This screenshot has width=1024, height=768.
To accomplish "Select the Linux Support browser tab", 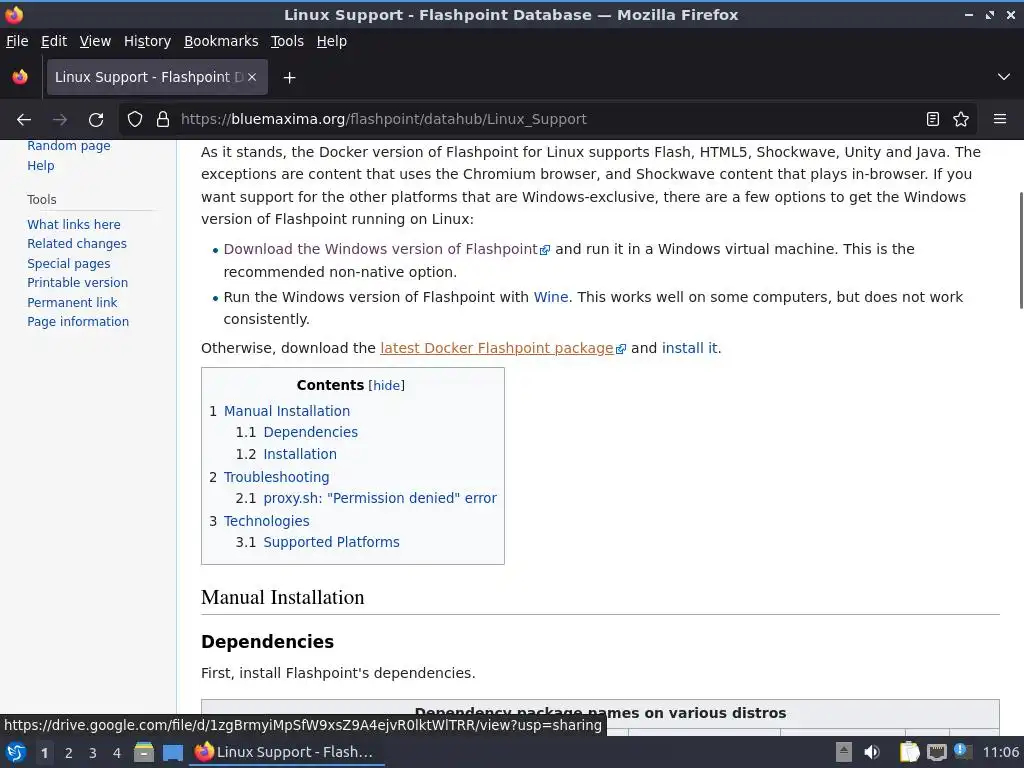I will [157, 77].
